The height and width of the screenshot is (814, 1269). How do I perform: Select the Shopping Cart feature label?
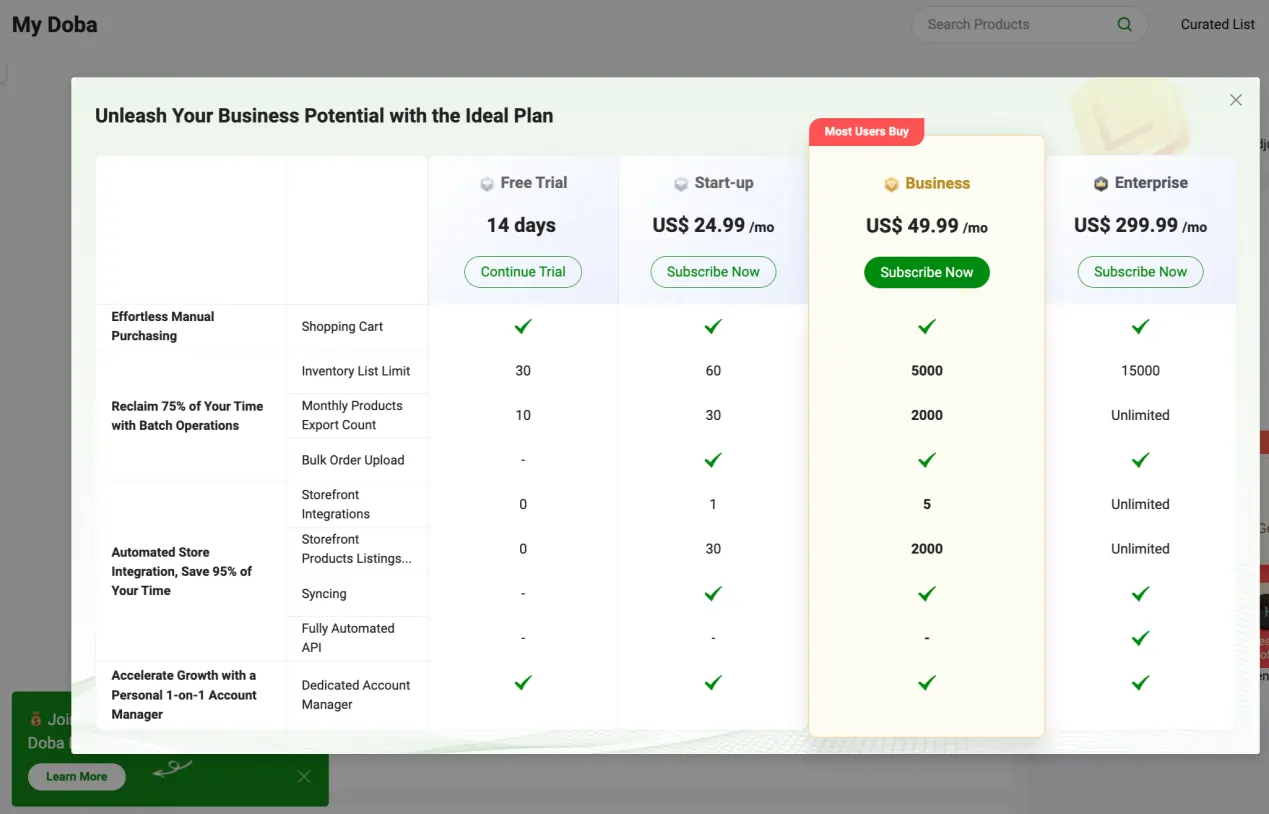[x=342, y=327]
